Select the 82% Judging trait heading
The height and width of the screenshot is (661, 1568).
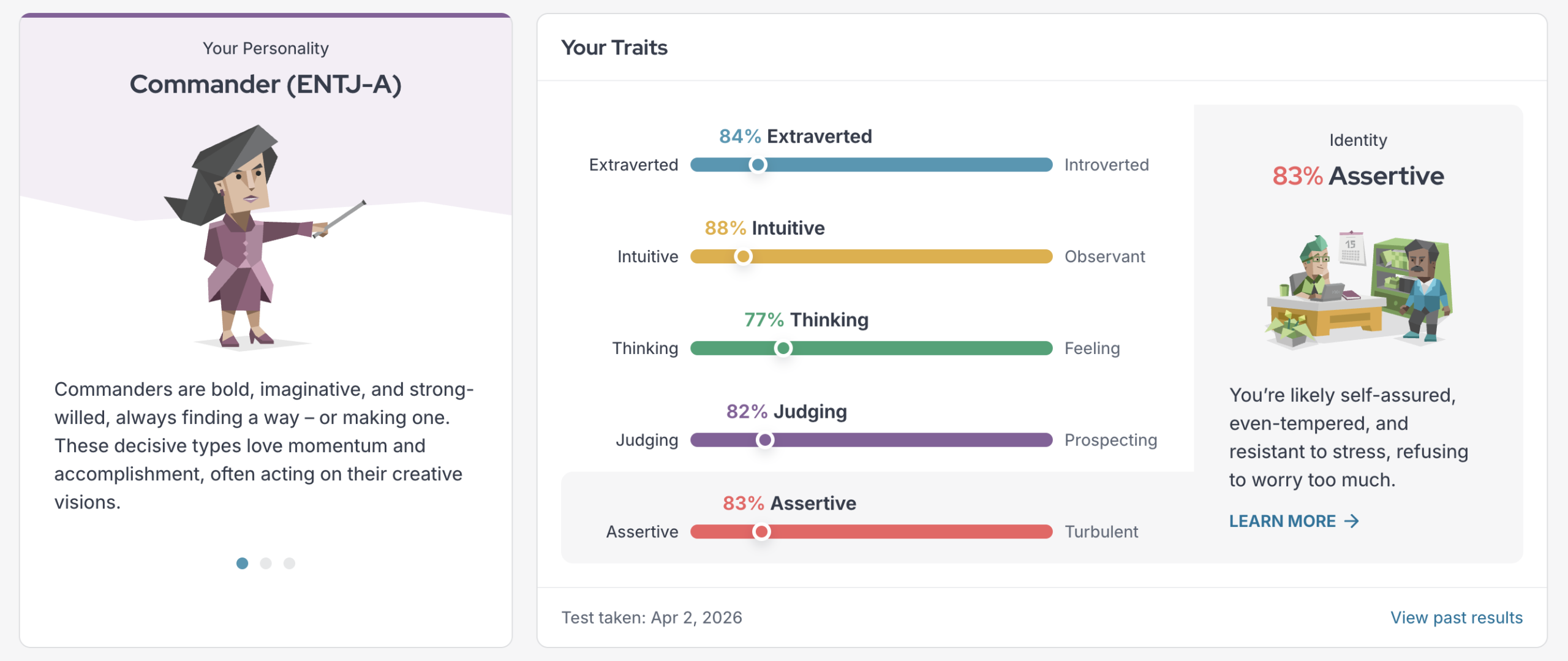786,412
